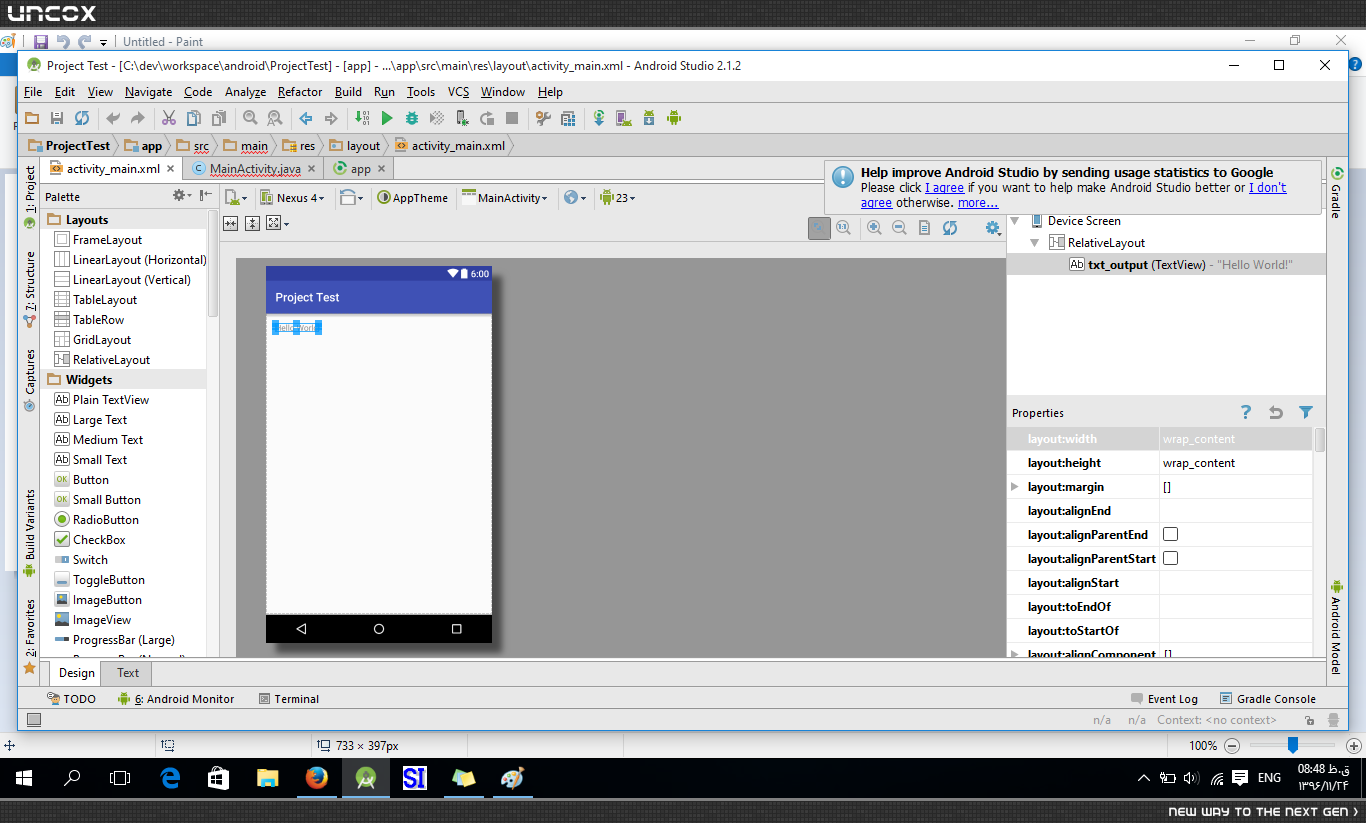Click the Synchronize icon next to Save
The image size is (1366, 823).
[82, 118]
